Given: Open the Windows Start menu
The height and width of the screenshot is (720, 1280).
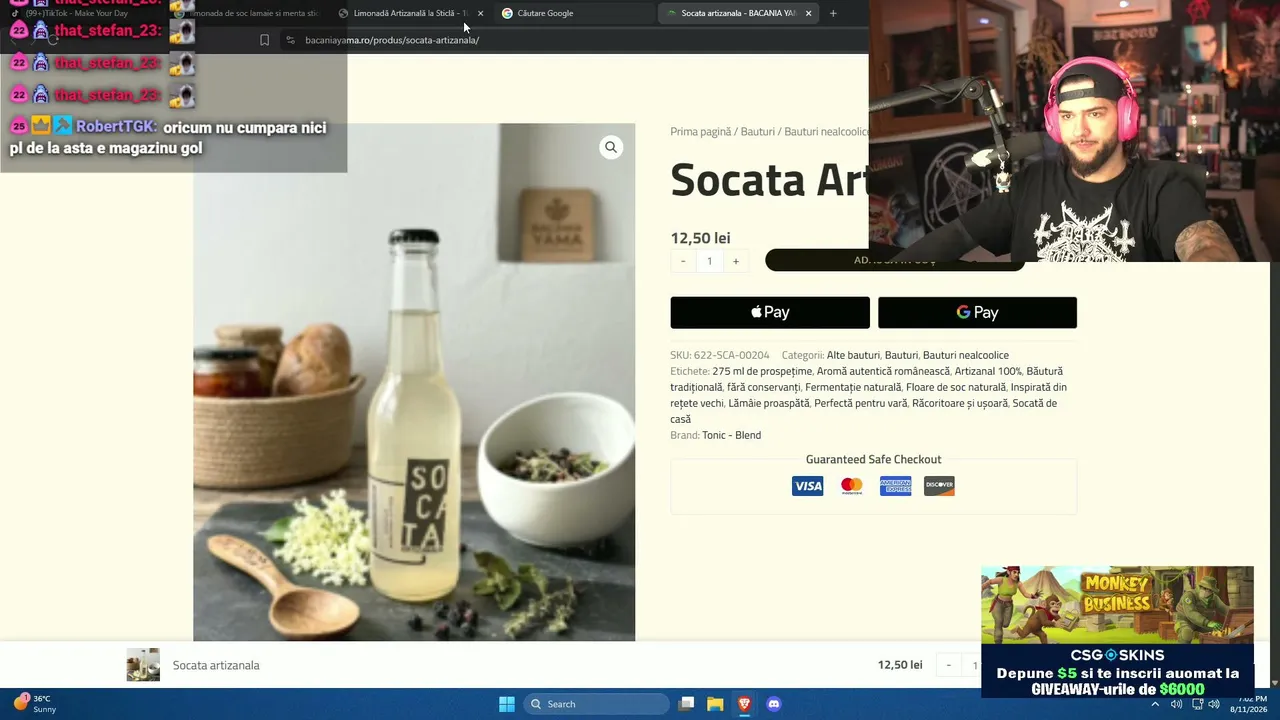Looking at the screenshot, I should coord(506,704).
